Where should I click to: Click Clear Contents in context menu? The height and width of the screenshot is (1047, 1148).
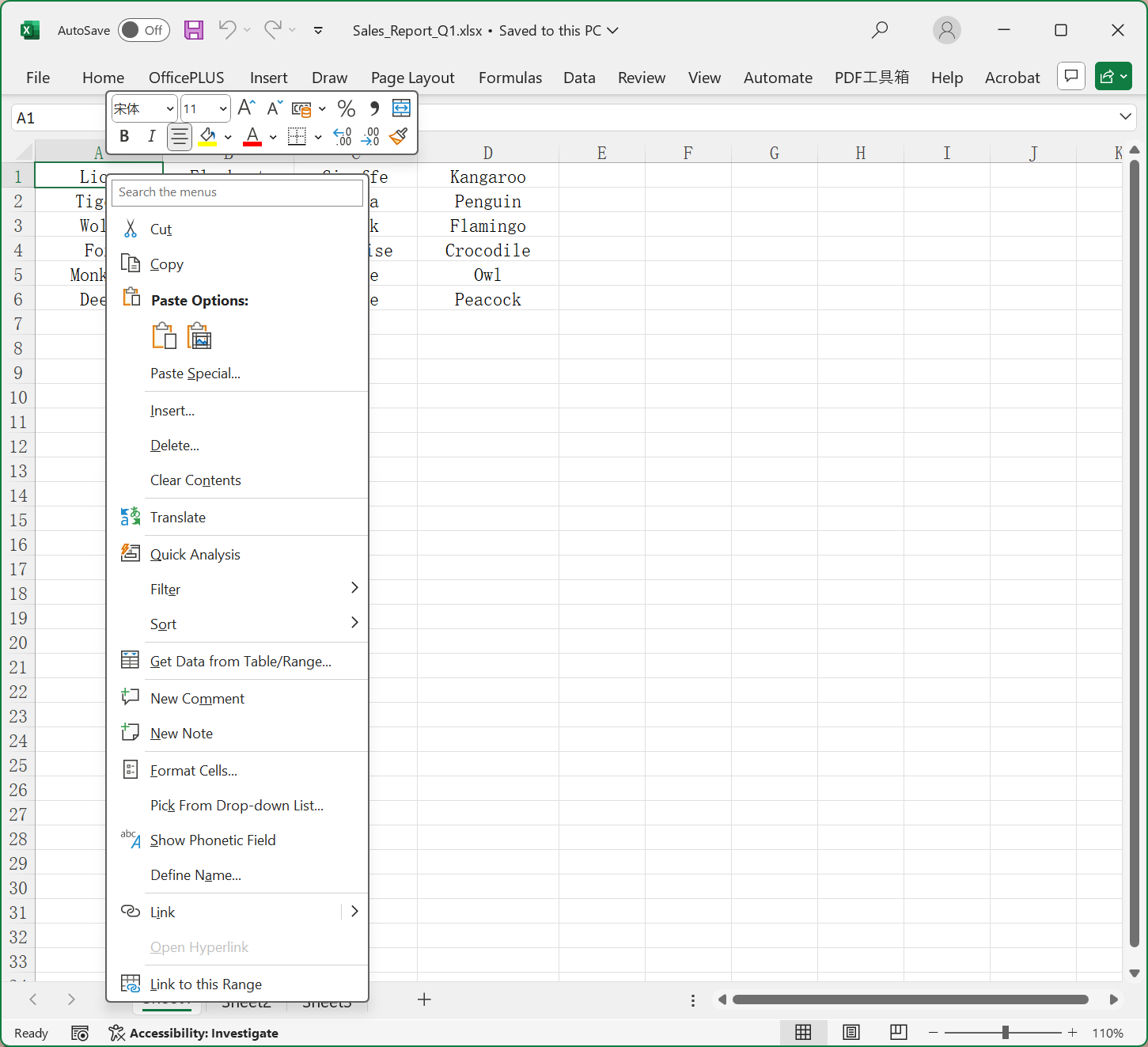click(195, 480)
